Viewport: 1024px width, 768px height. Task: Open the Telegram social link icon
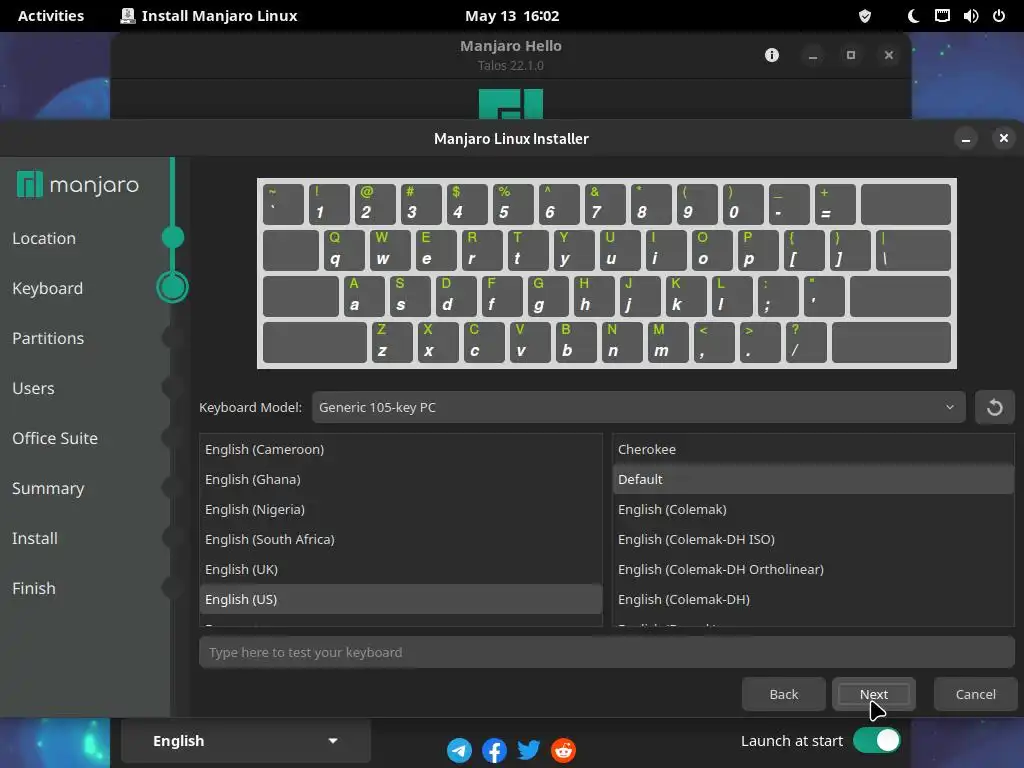point(460,750)
